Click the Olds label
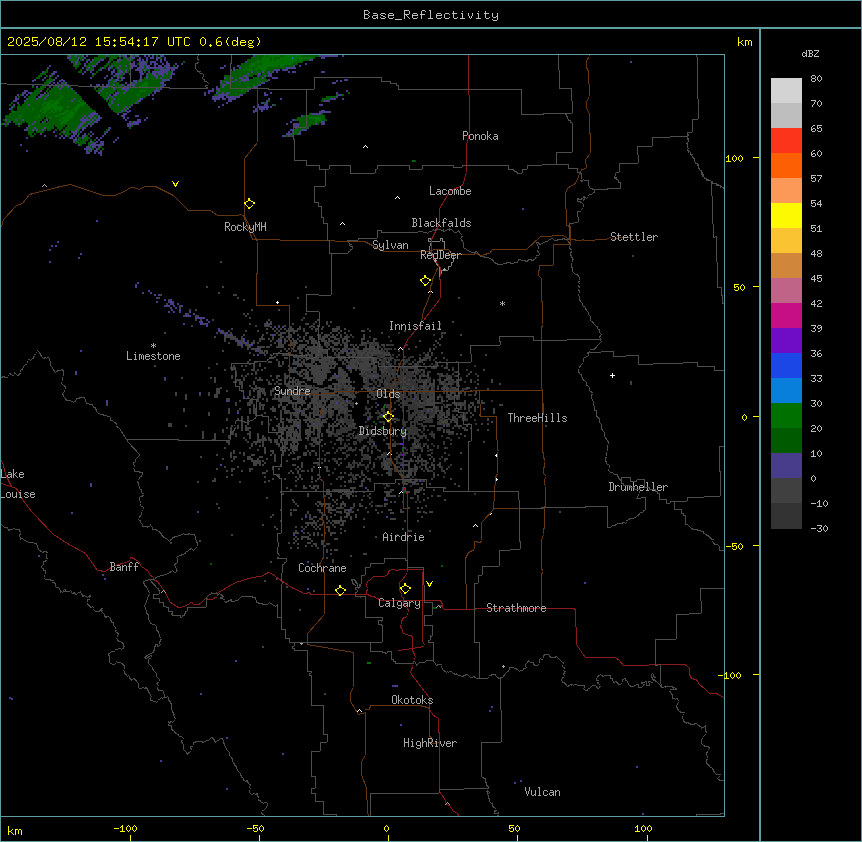The height and width of the screenshot is (842, 862). (x=388, y=394)
